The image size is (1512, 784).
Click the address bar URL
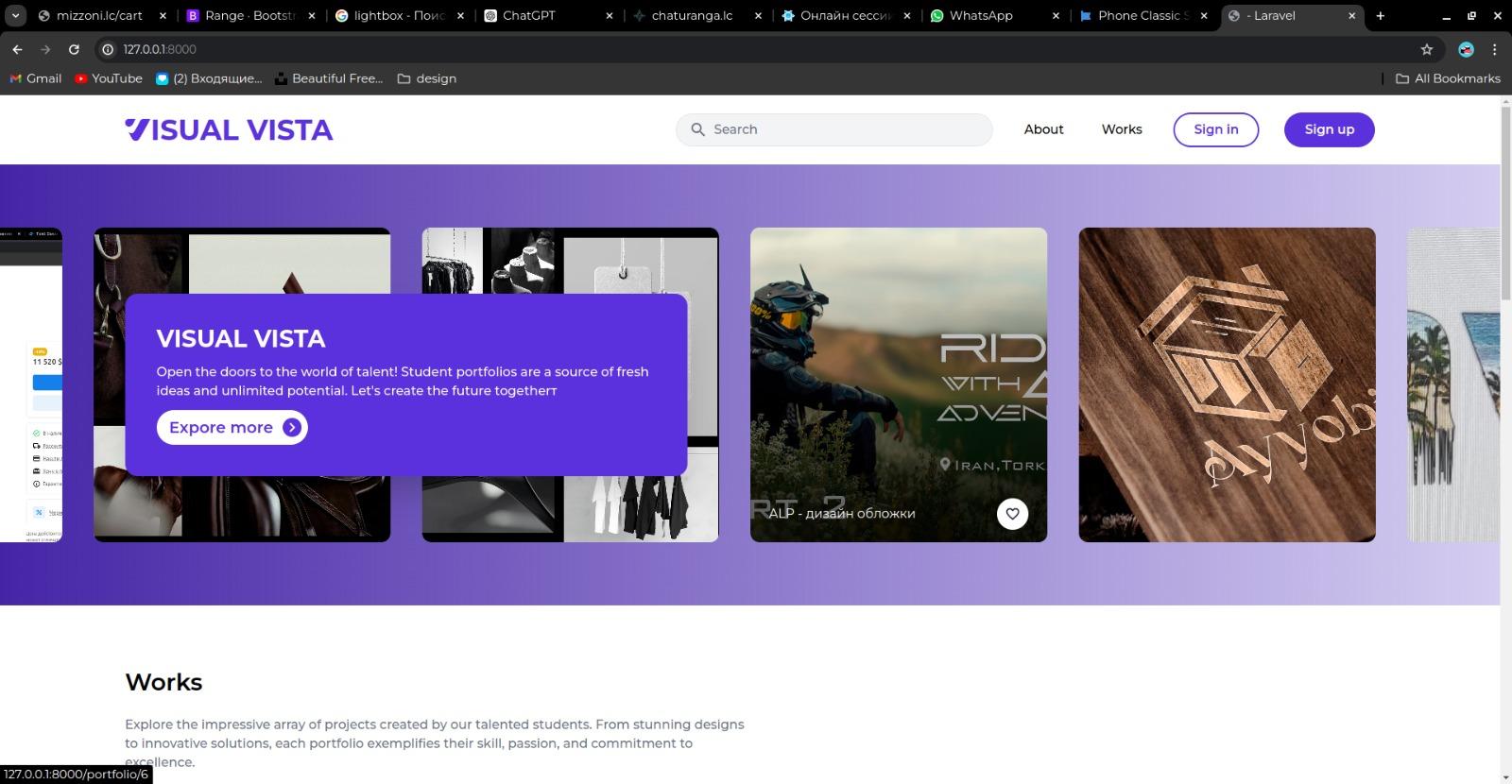(x=160, y=49)
